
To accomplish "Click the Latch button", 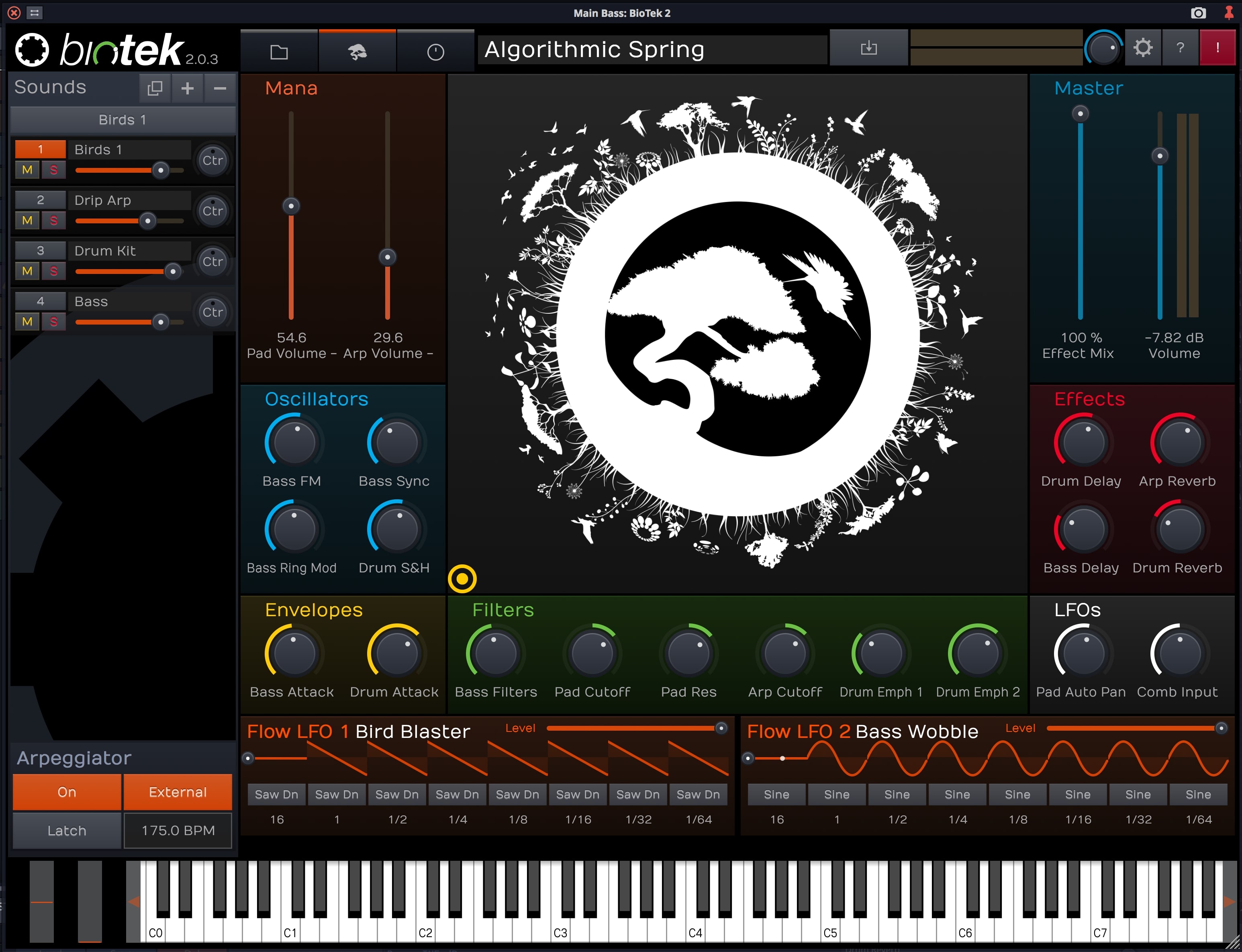I will click(x=67, y=830).
